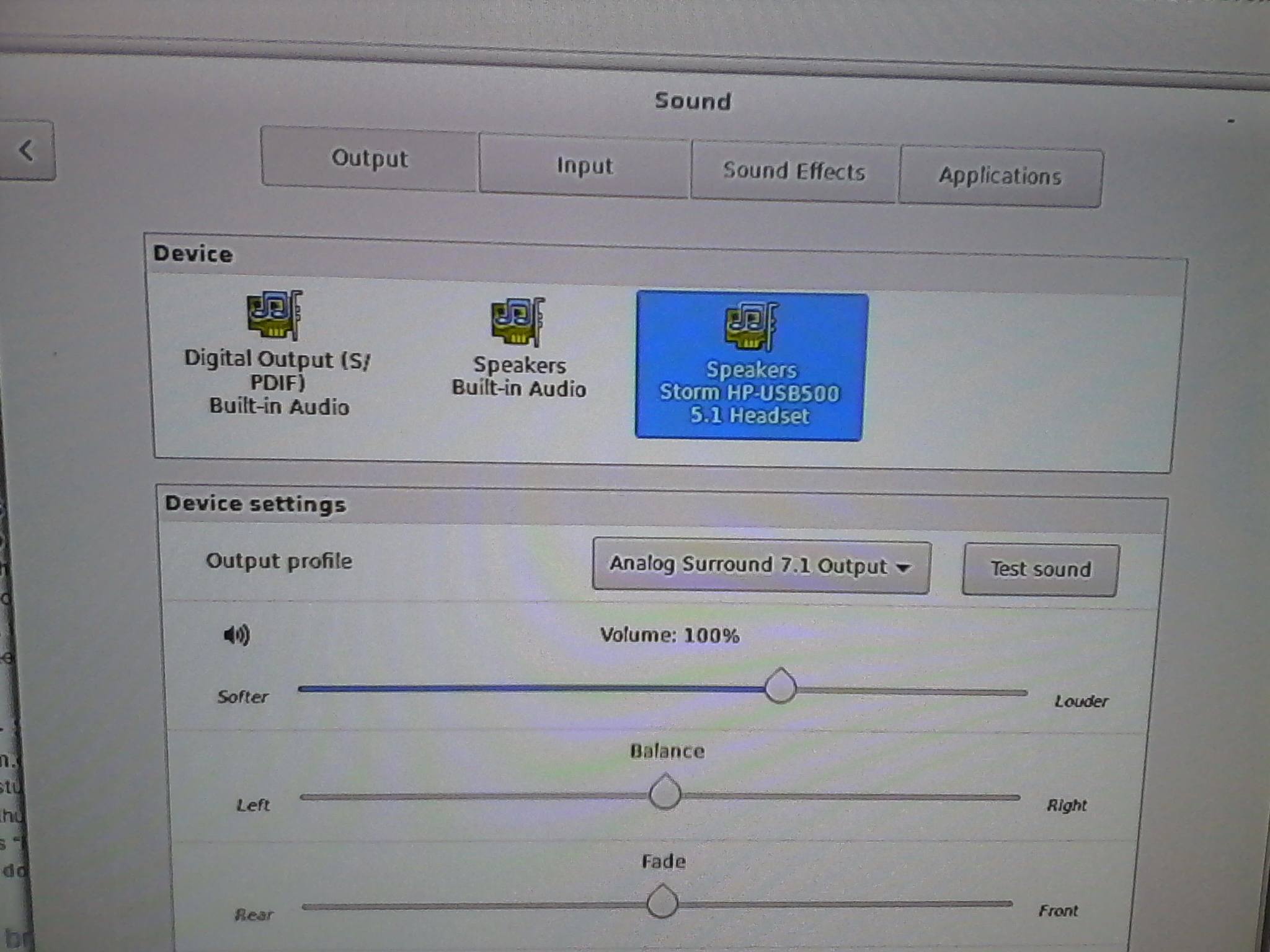Screen dimensions: 1270x952
Task: Open the Sound Effects tab
Action: point(794,172)
